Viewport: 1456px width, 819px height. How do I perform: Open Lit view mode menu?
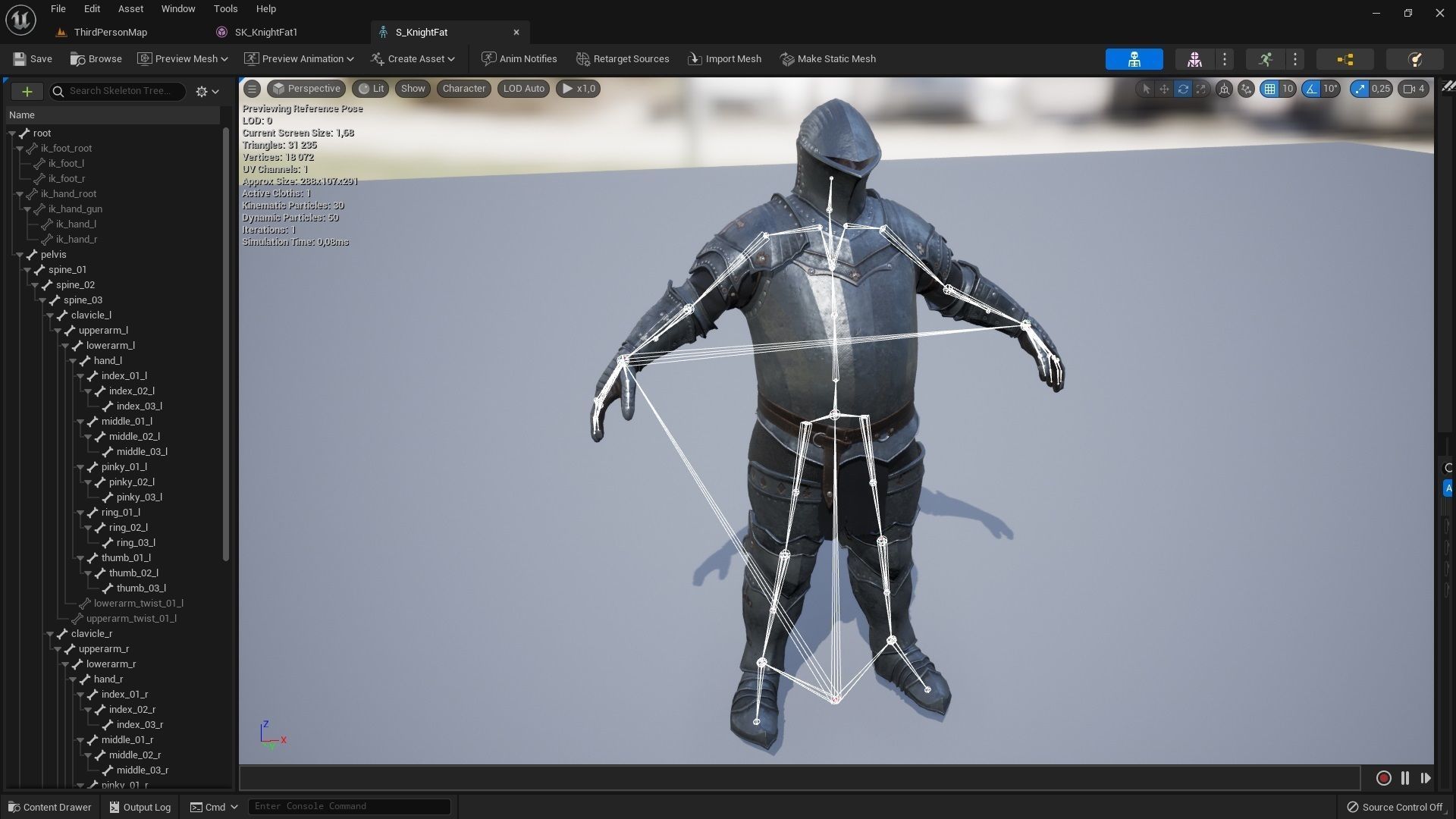pyautogui.click(x=371, y=89)
